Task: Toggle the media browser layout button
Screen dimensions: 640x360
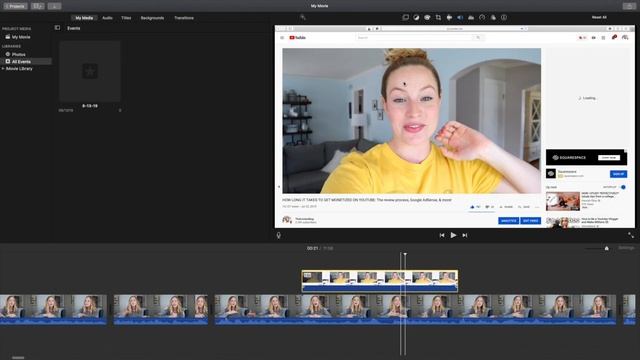Action: click(38, 6)
